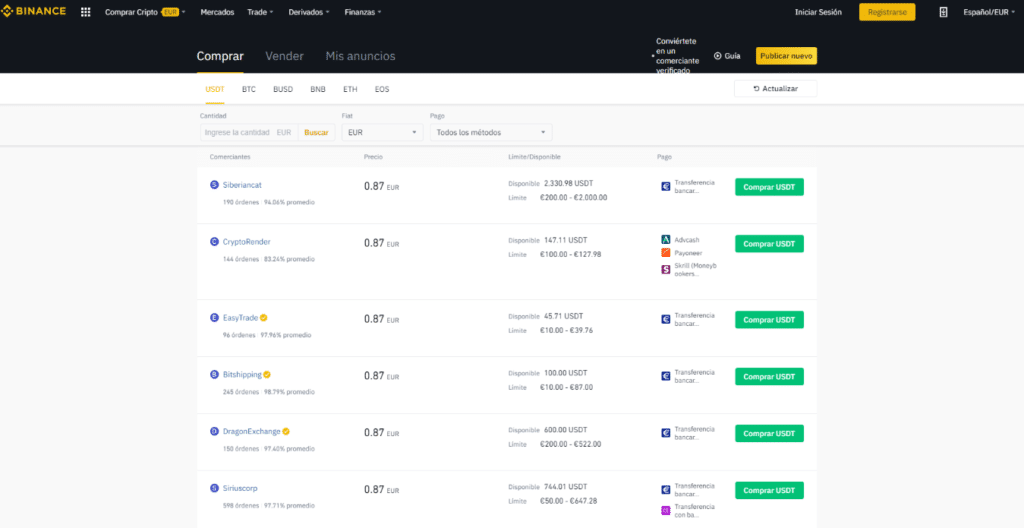1024x528 pixels.
Task: Open Mercados in top navigation
Action: click(x=217, y=12)
